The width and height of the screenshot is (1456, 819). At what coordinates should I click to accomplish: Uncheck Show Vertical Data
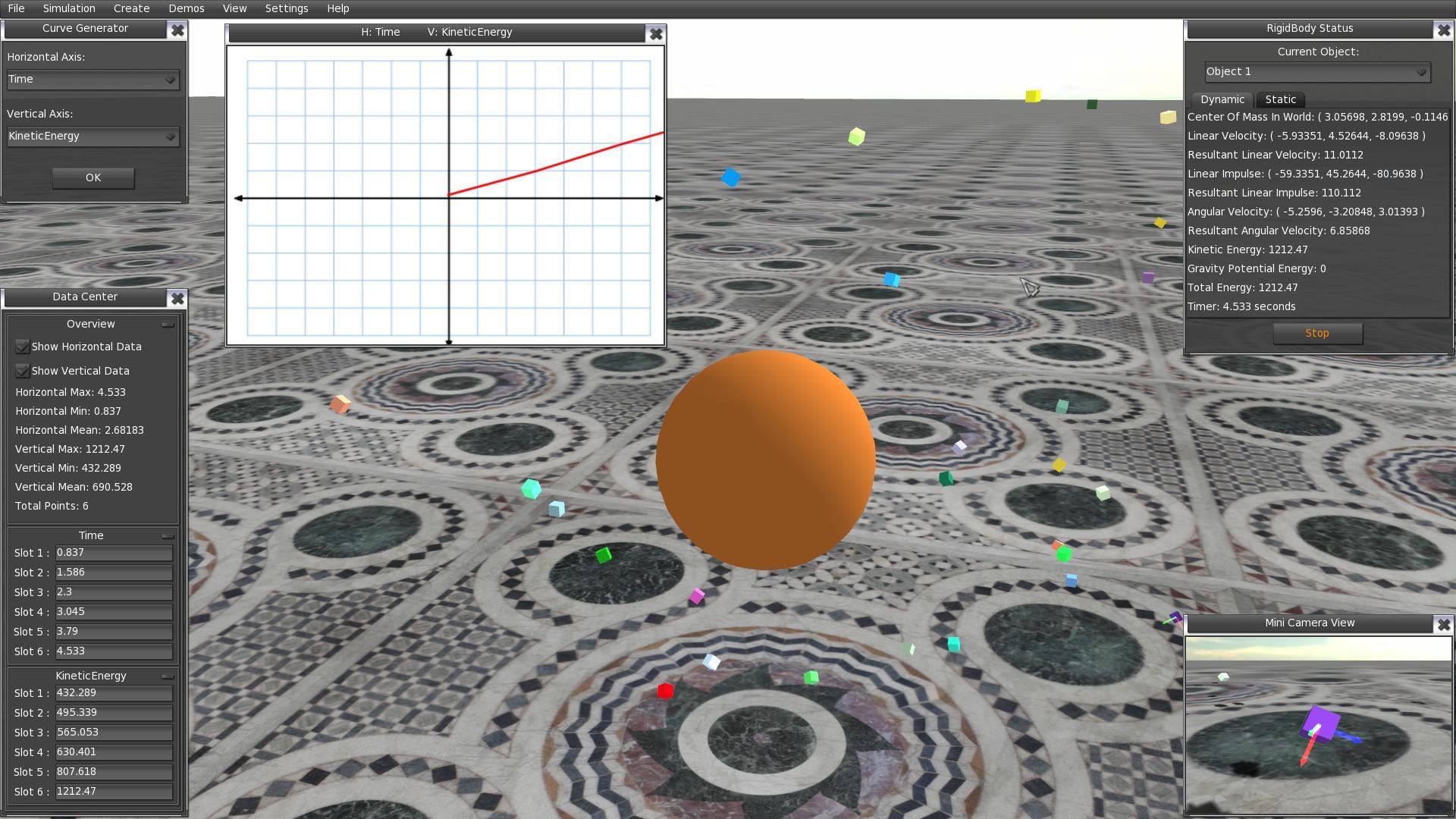[x=22, y=370]
